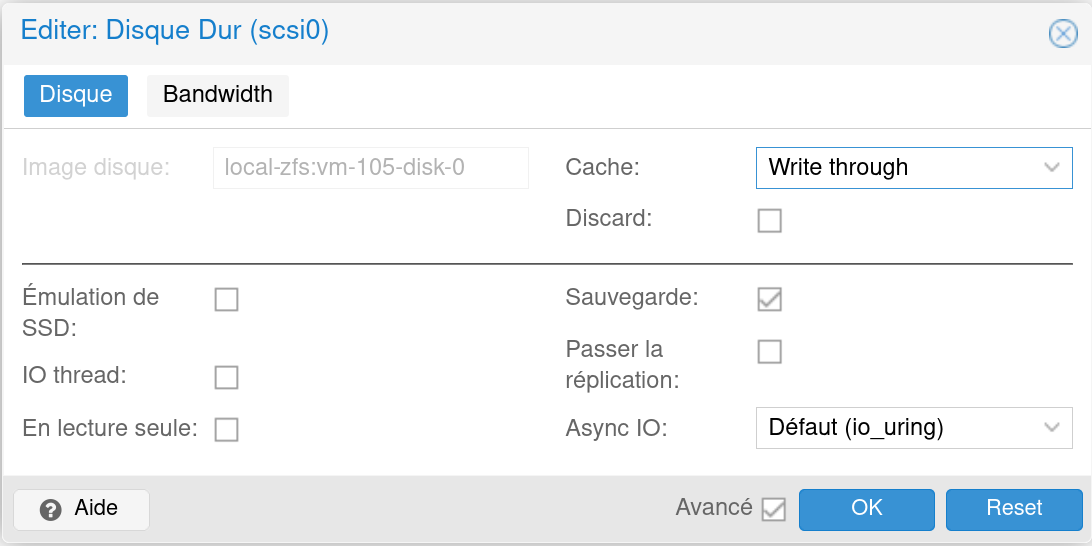Select the Disque tab
This screenshot has width=1092, height=546.
pos(76,95)
